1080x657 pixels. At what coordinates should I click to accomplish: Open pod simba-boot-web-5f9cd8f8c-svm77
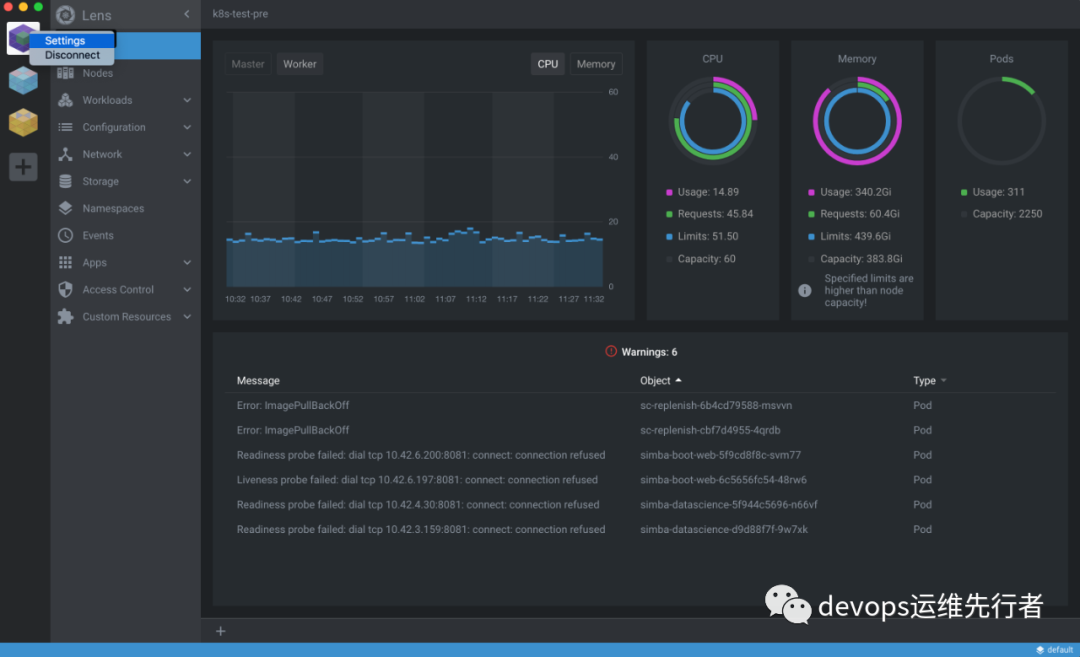720,455
